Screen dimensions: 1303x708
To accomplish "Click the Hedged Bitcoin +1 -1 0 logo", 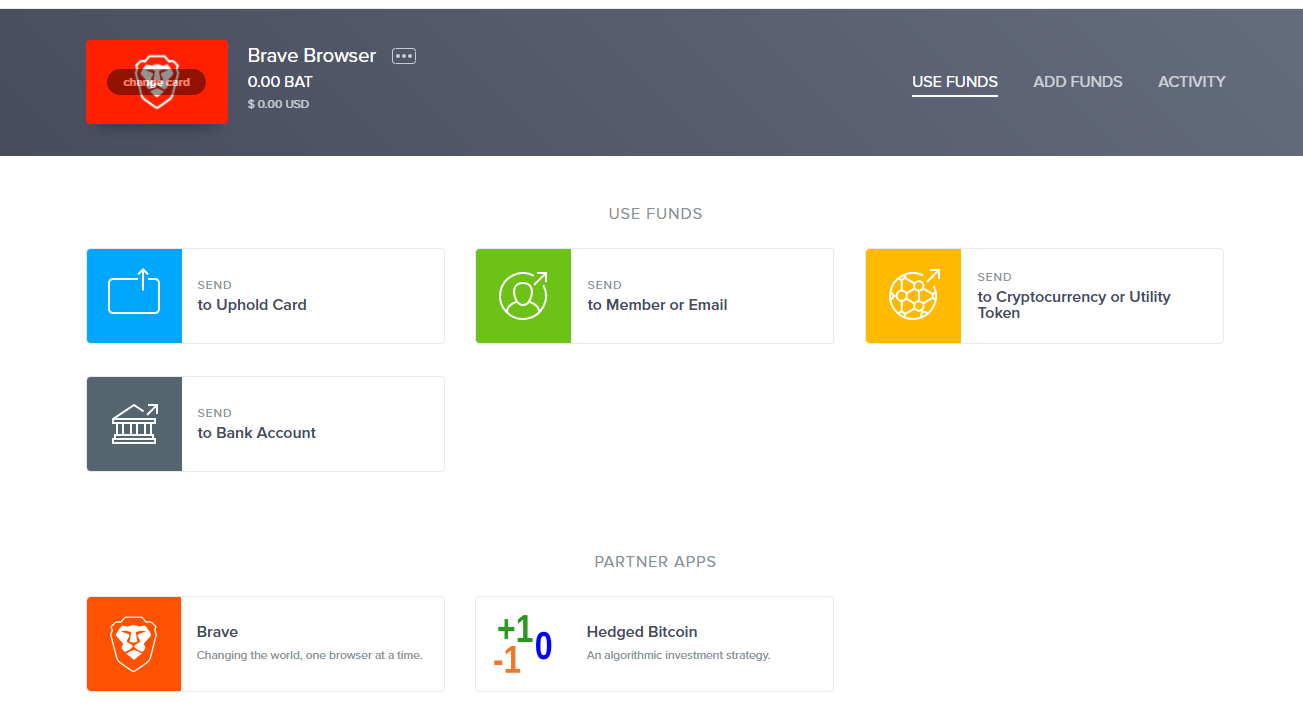I will (523, 644).
